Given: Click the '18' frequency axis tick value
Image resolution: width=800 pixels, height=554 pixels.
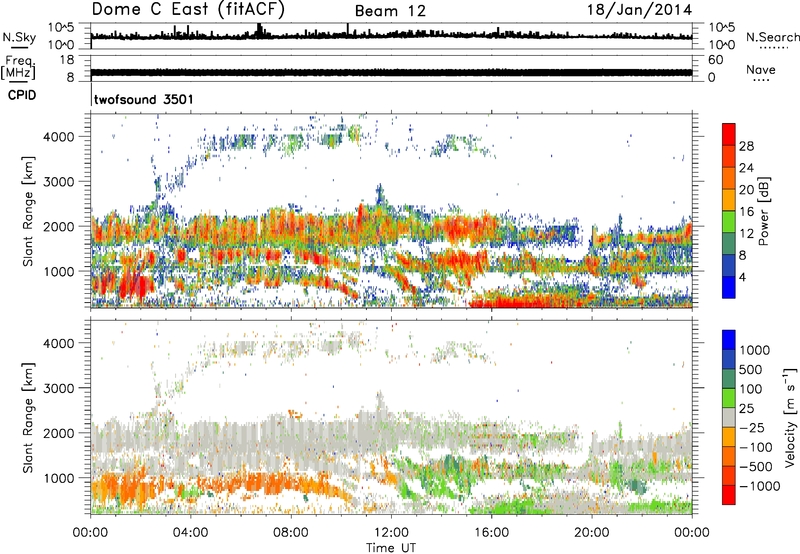Looking at the screenshot, I should tap(66, 60).
